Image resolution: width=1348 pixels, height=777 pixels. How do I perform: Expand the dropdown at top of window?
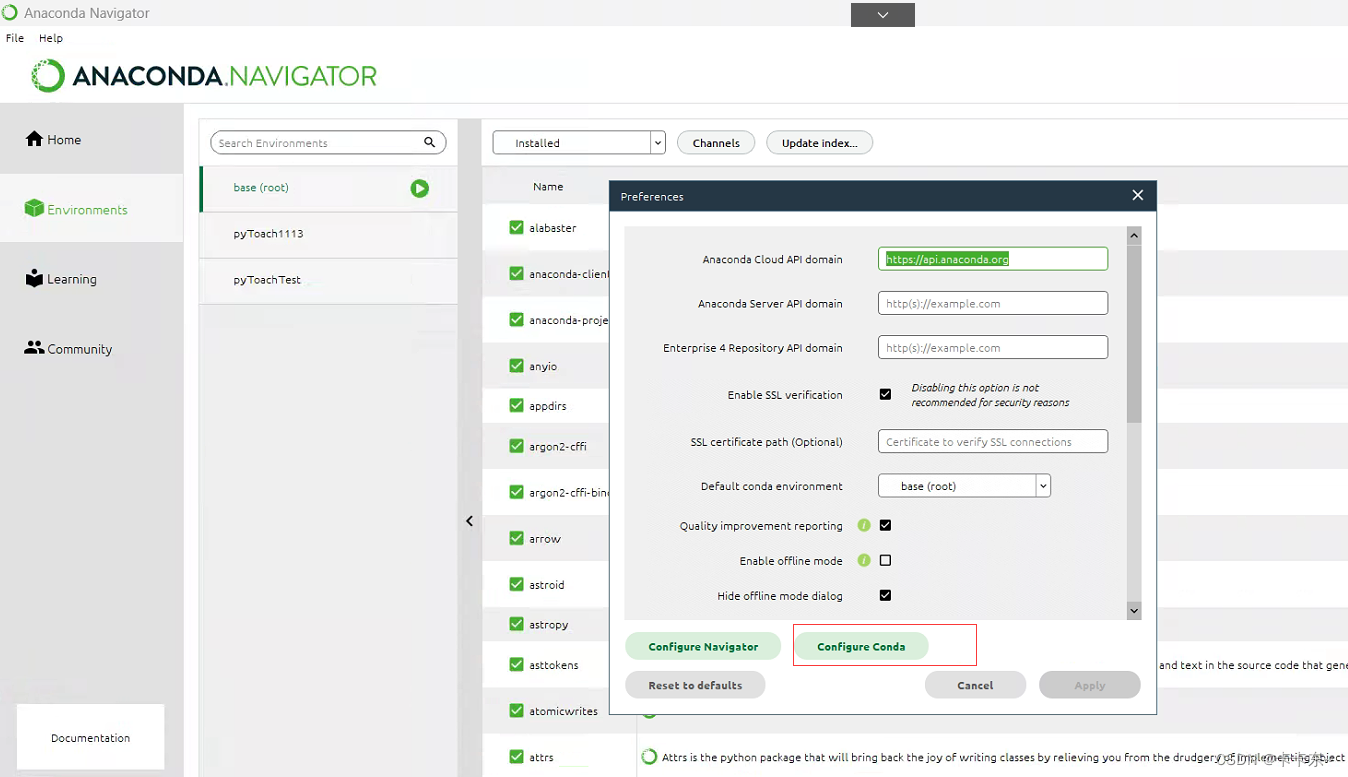[x=882, y=15]
